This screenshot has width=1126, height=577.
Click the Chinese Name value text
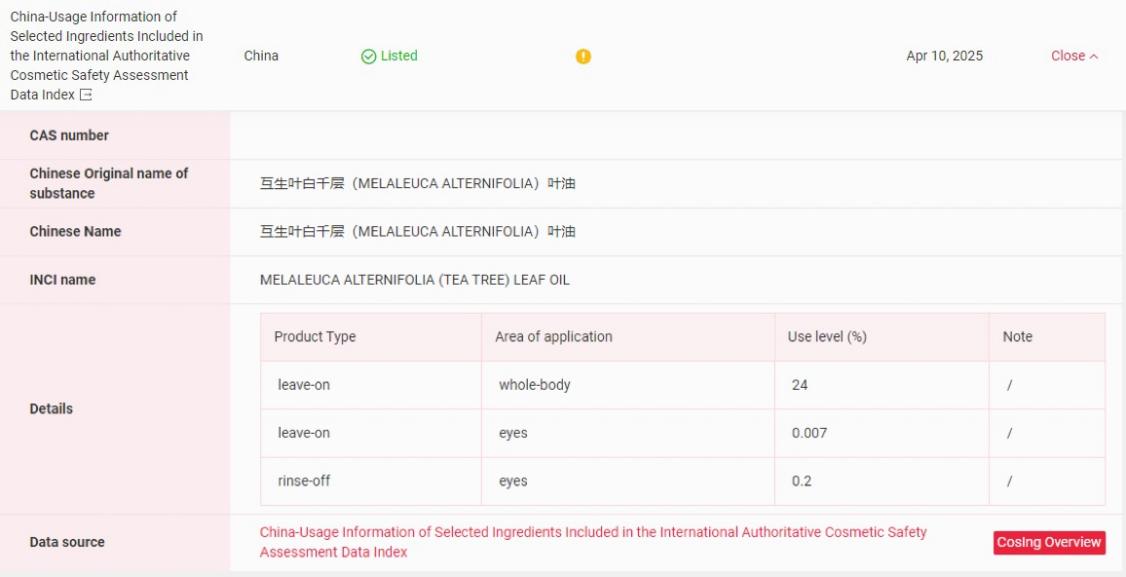[x=417, y=232]
